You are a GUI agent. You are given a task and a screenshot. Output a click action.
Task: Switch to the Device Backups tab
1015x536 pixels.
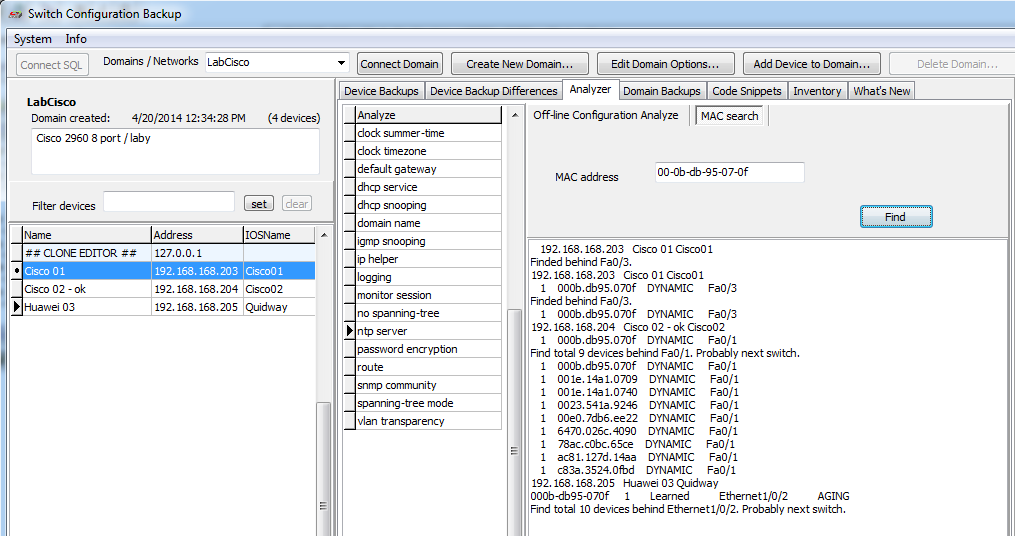[x=381, y=91]
